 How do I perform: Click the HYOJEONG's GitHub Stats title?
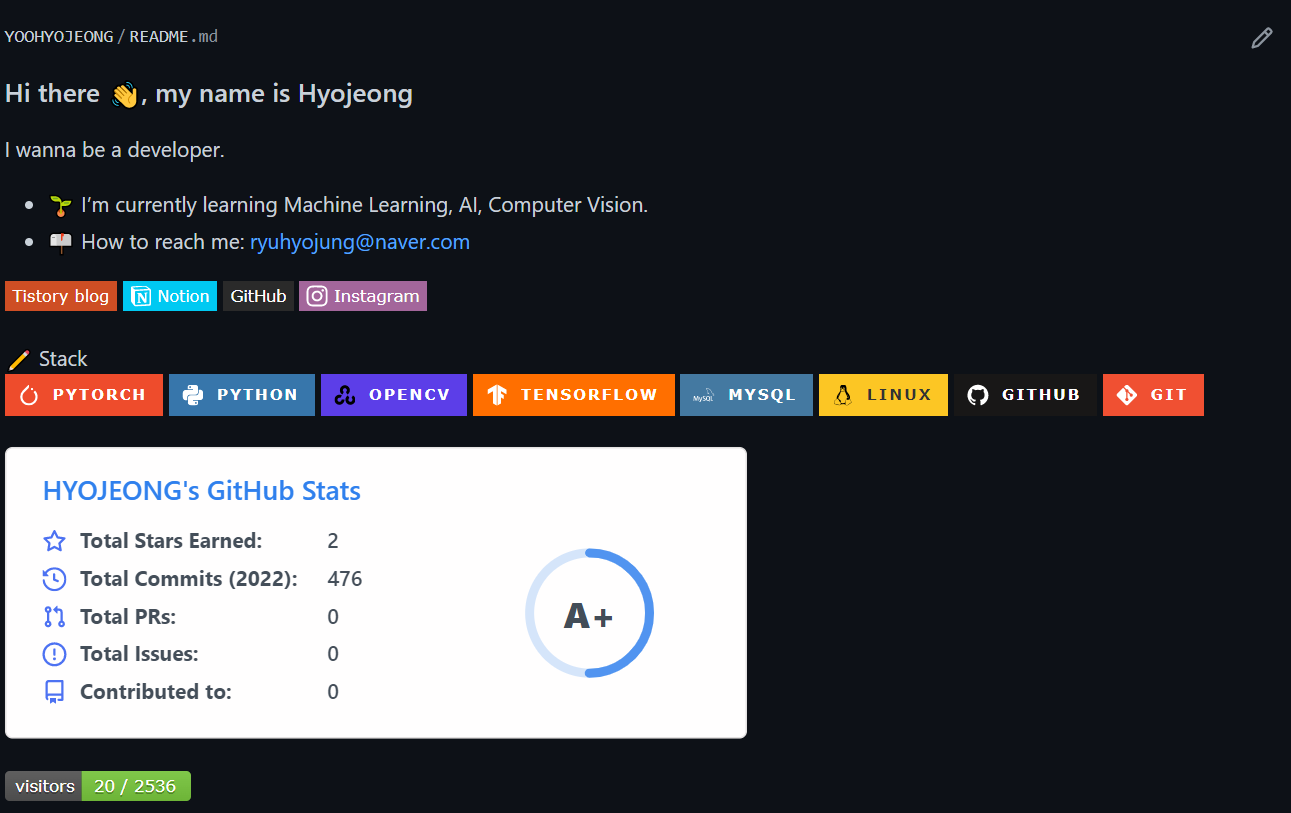tap(202, 491)
